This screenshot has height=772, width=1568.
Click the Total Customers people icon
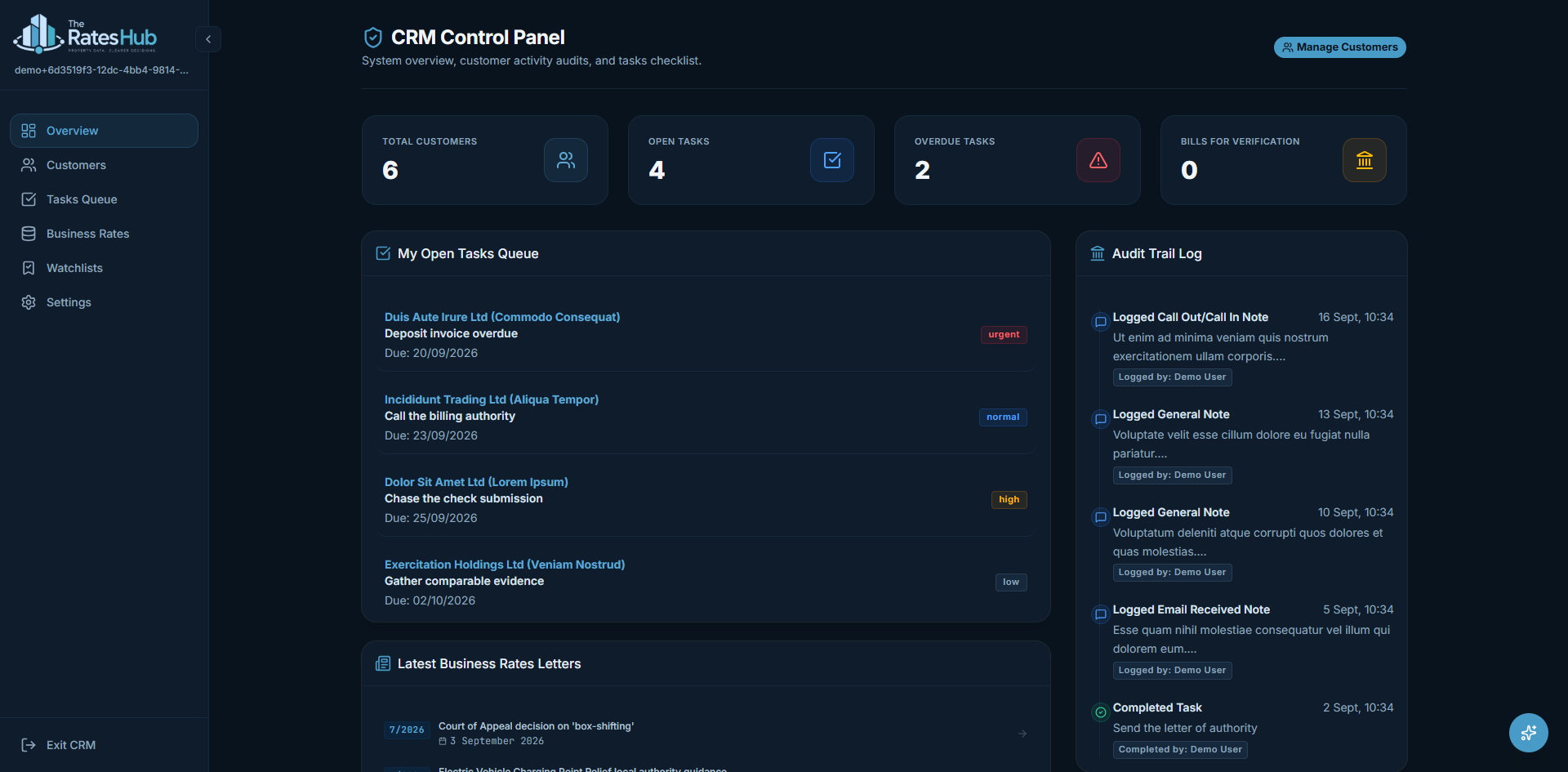click(566, 160)
